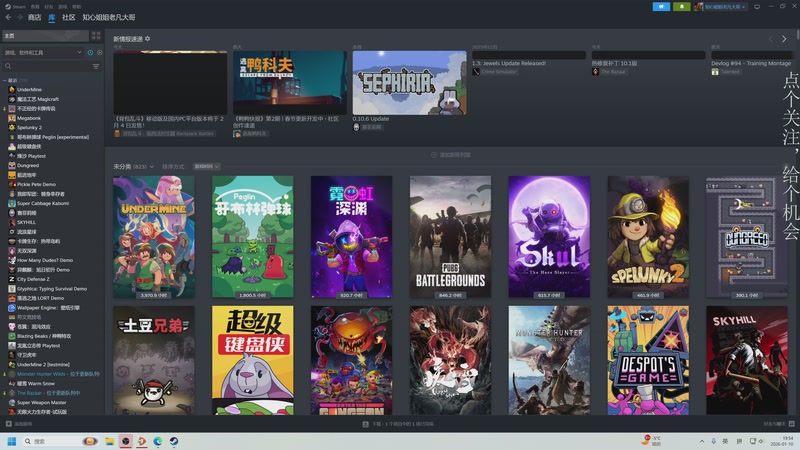
Task: Select Super Weapon Master in sidebar
Action: (42, 403)
